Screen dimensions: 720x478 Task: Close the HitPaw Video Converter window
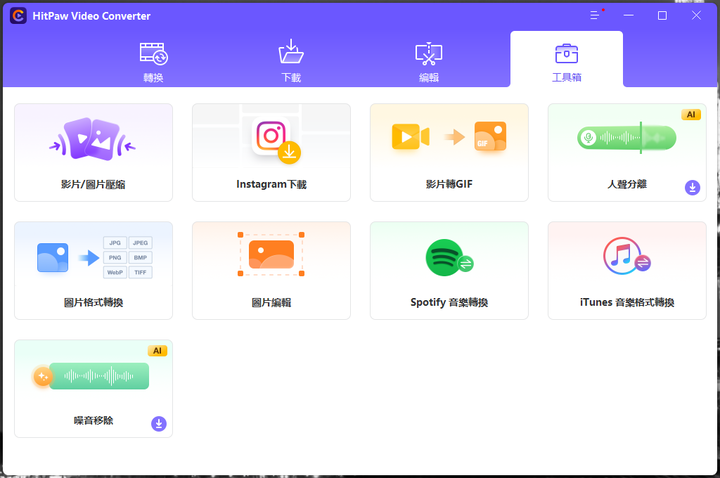pyautogui.click(x=696, y=15)
